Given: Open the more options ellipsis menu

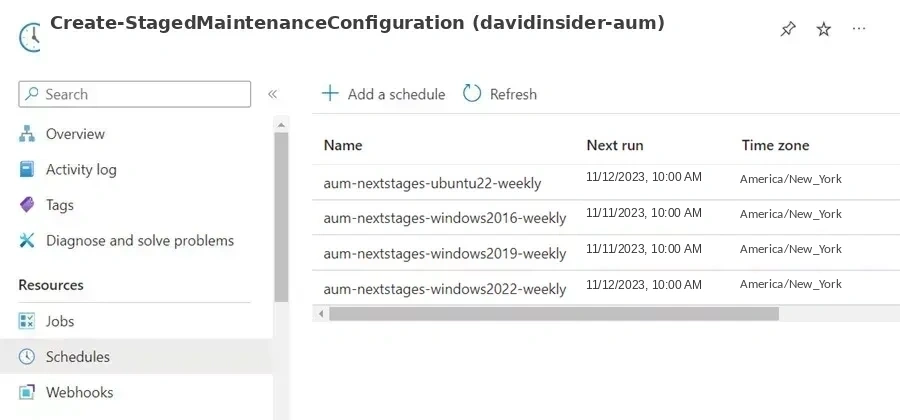Looking at the screenshot, I should click(859, 29).
